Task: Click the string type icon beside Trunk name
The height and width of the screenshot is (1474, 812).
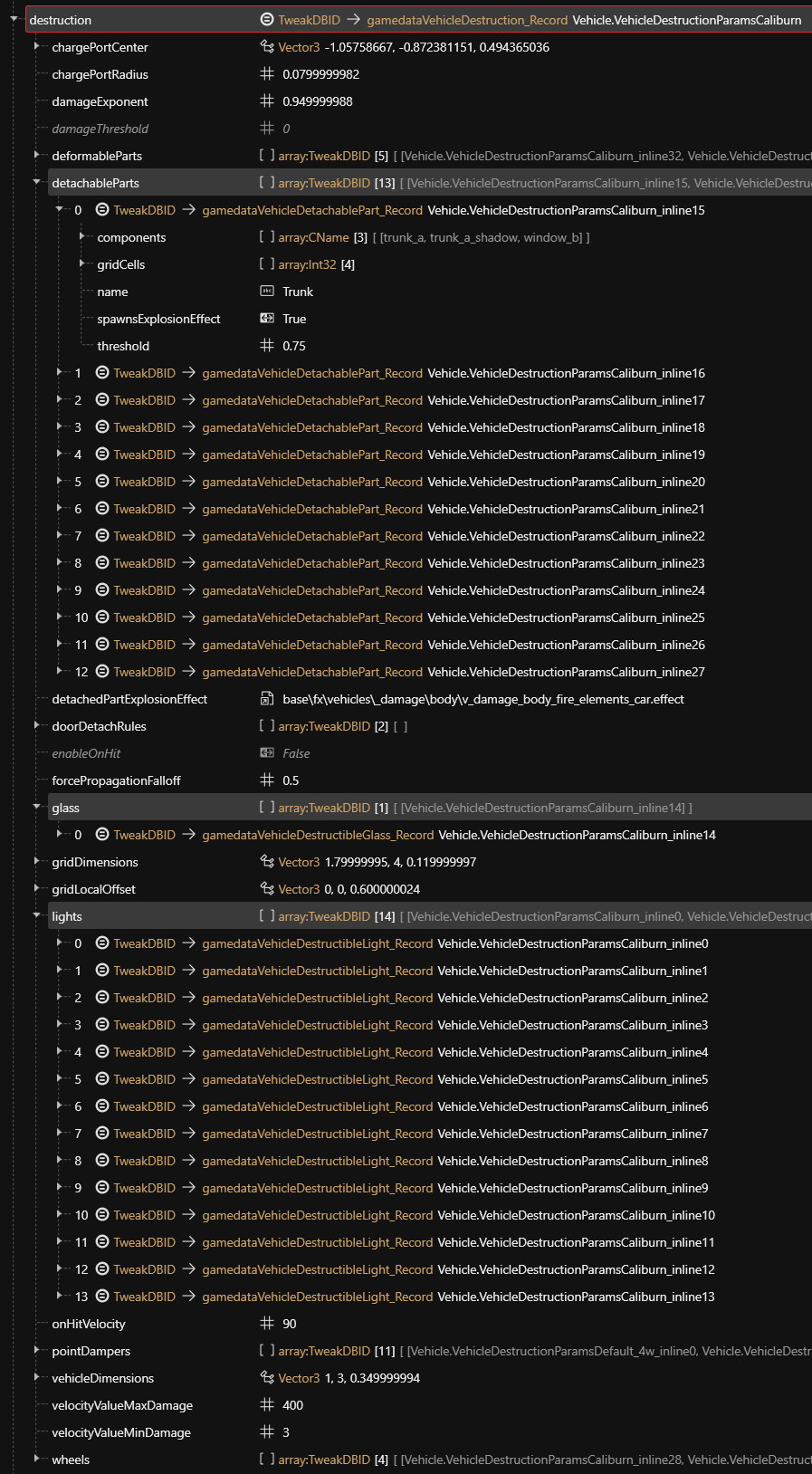Action: click(267, 292)
